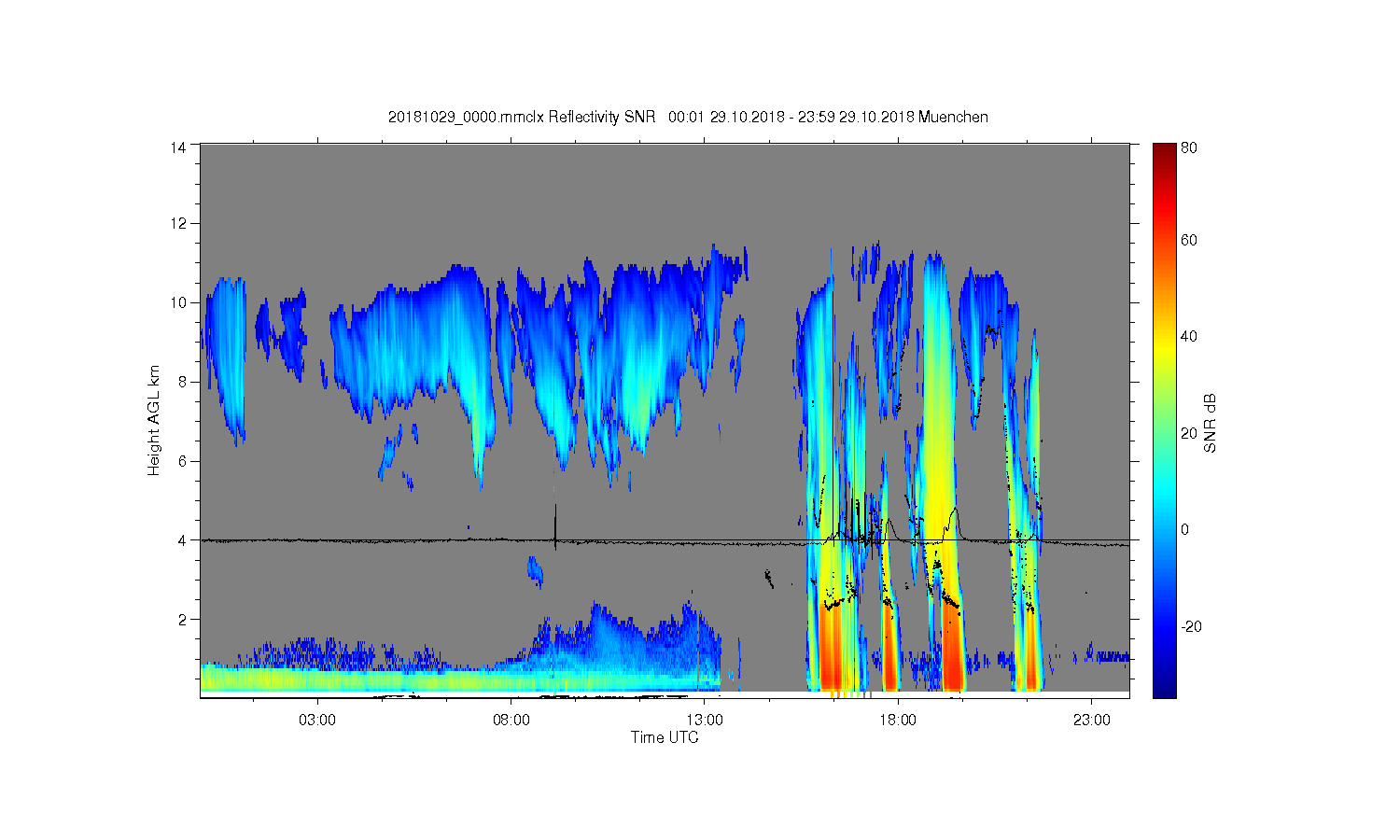The height and width of the screenshot is (840, 1400).
Task: Click the height tick label '2'
Action: click(182, 620)
